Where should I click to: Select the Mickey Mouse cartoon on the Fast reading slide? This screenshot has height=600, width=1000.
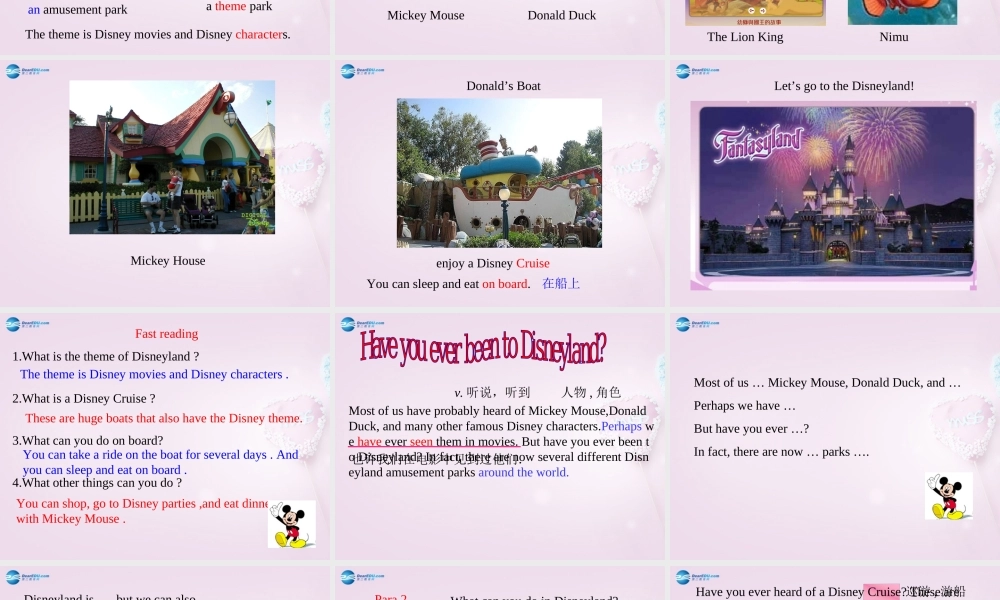point(291,523)
